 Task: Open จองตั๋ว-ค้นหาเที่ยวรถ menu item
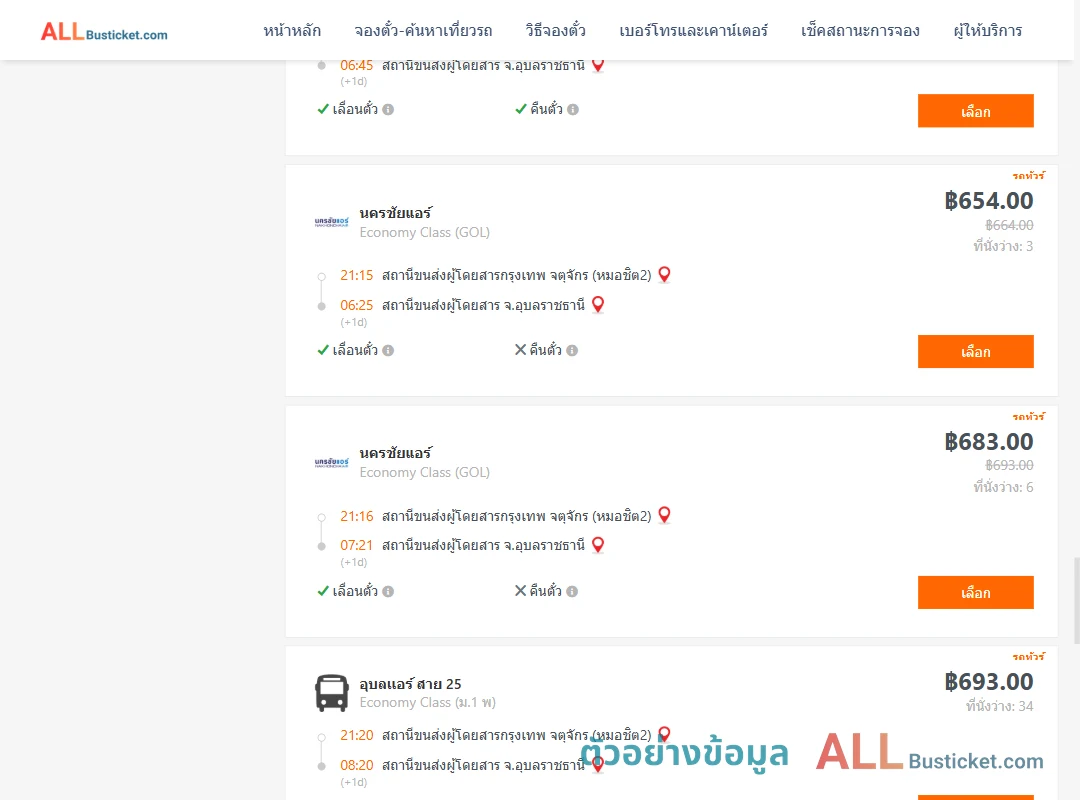coord(423,31)
